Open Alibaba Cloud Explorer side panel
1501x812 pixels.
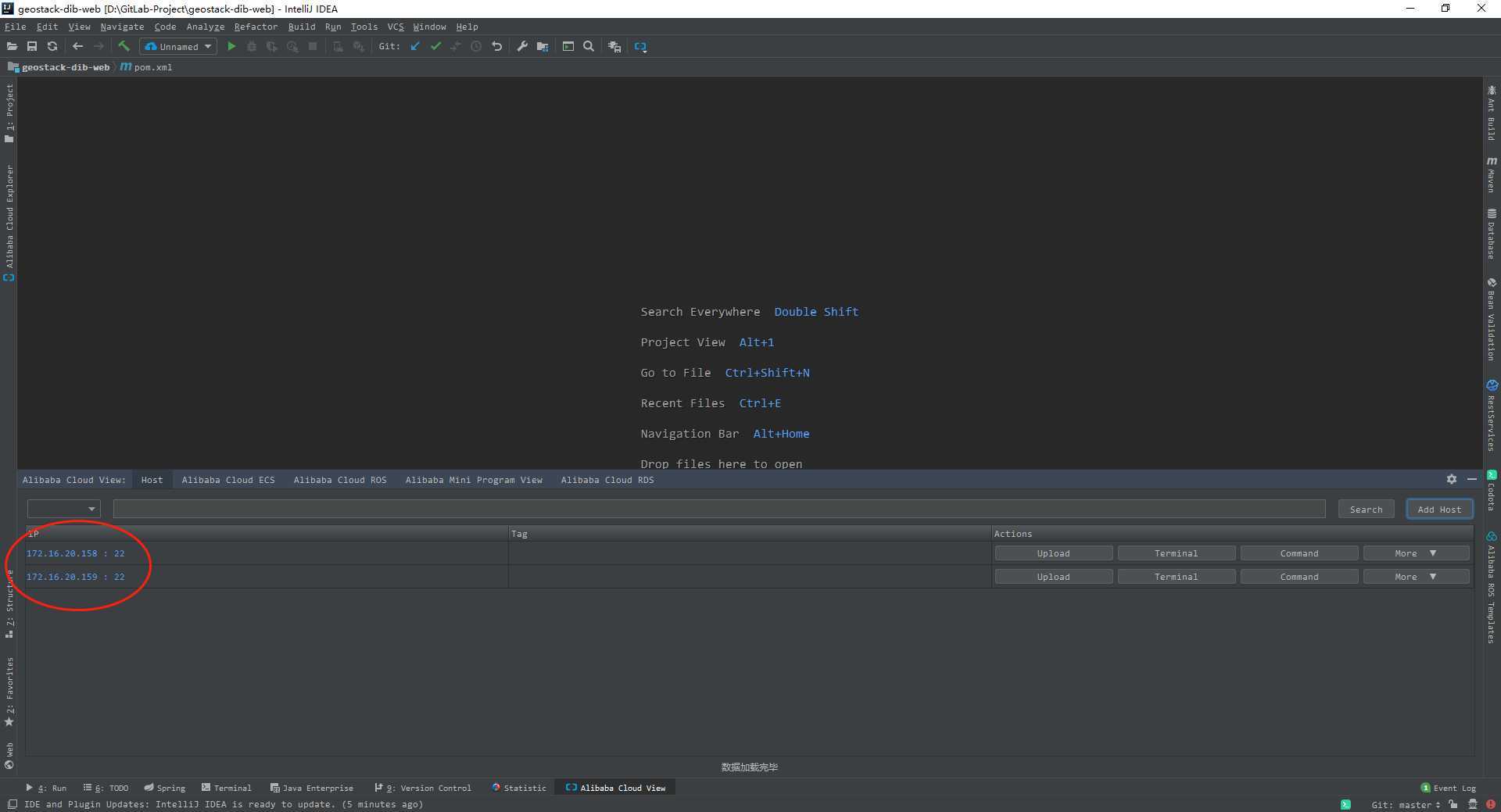9,223
